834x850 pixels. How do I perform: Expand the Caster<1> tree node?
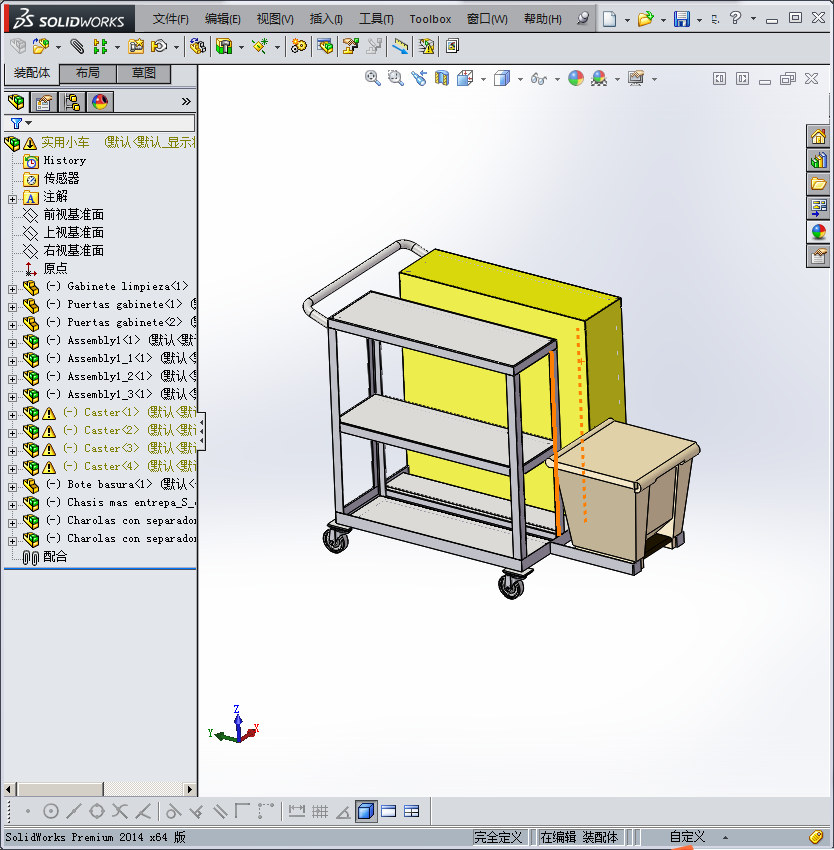coord(12,415)
